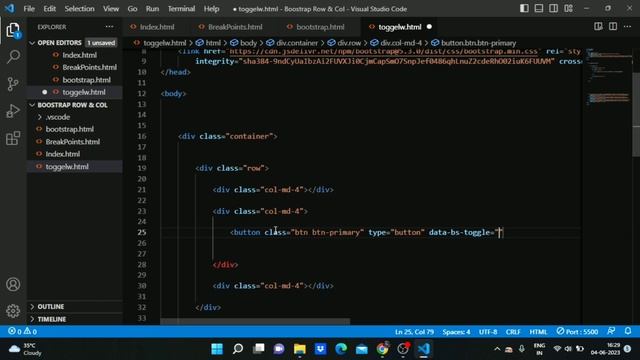
Task: Open the feedback icon in status bar
Action: pos(611,331)
